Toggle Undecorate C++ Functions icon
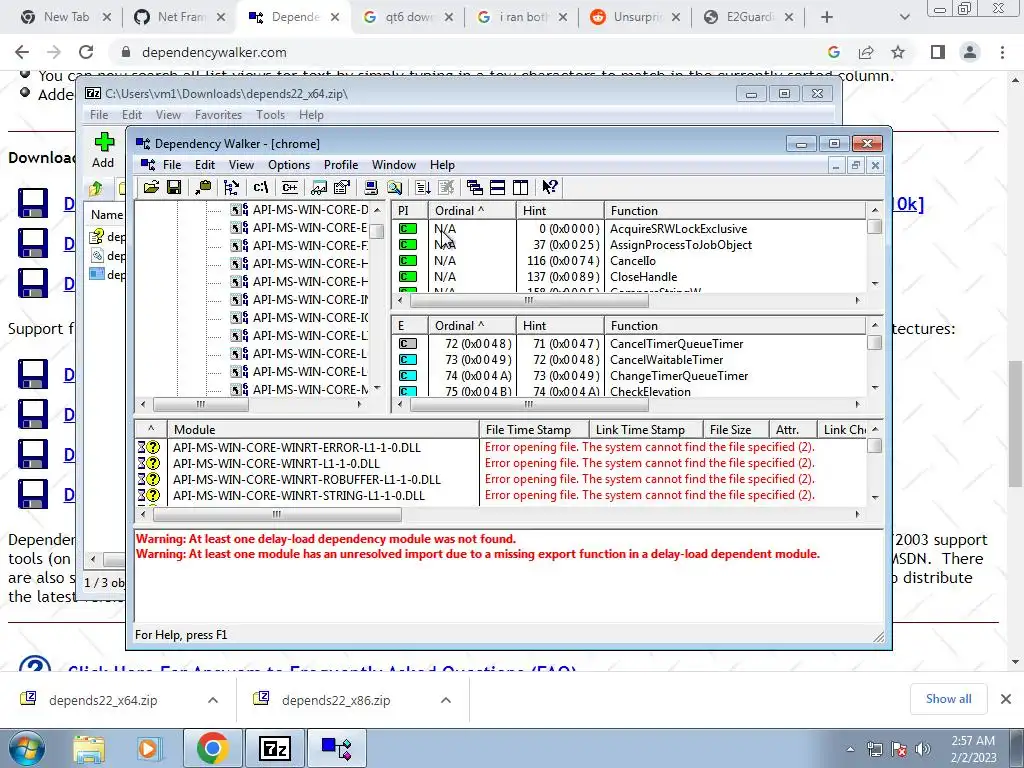 coord(289,187)
